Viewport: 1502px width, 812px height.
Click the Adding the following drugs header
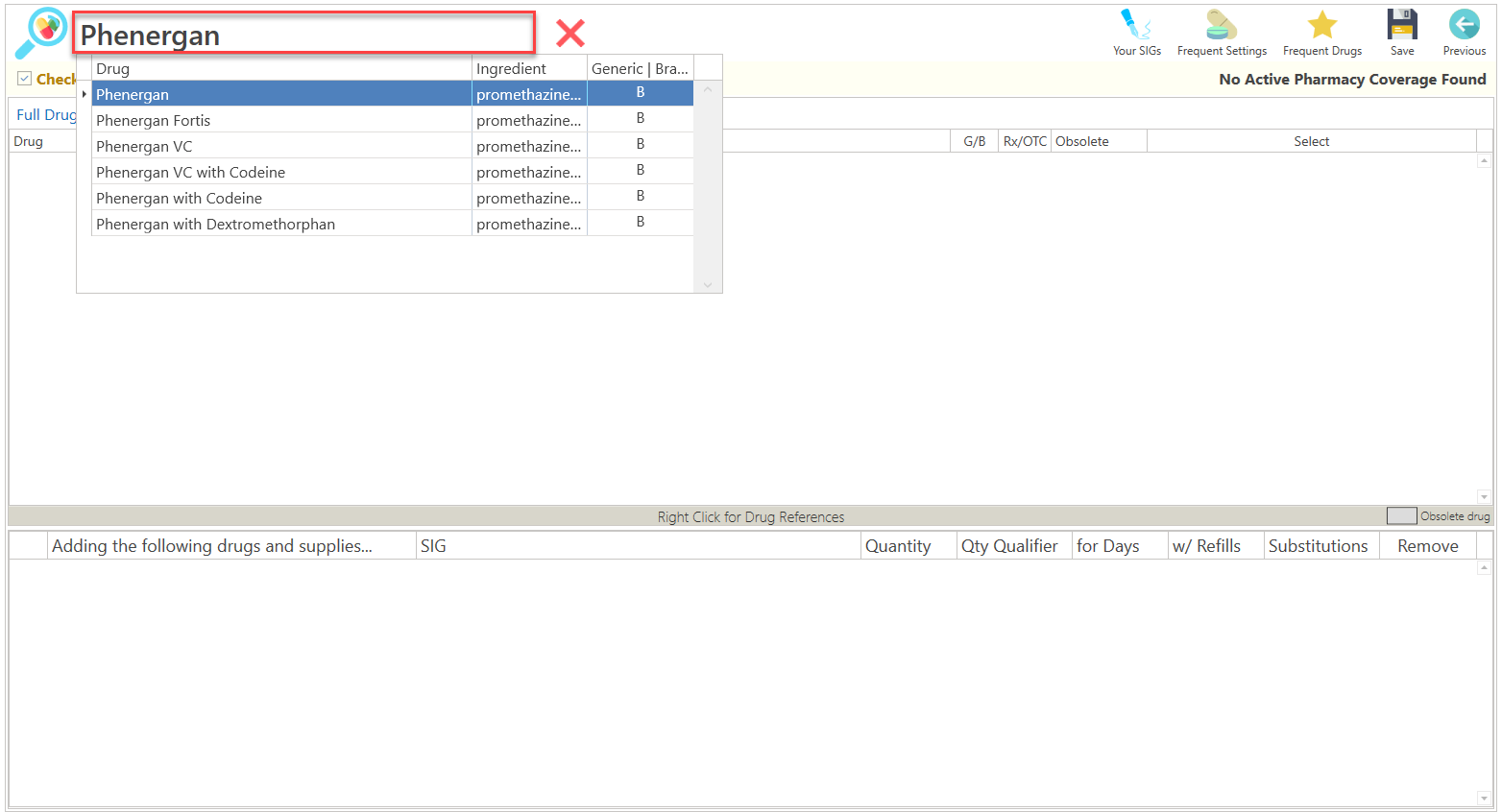pyautogui.click(x=231, y=545)
